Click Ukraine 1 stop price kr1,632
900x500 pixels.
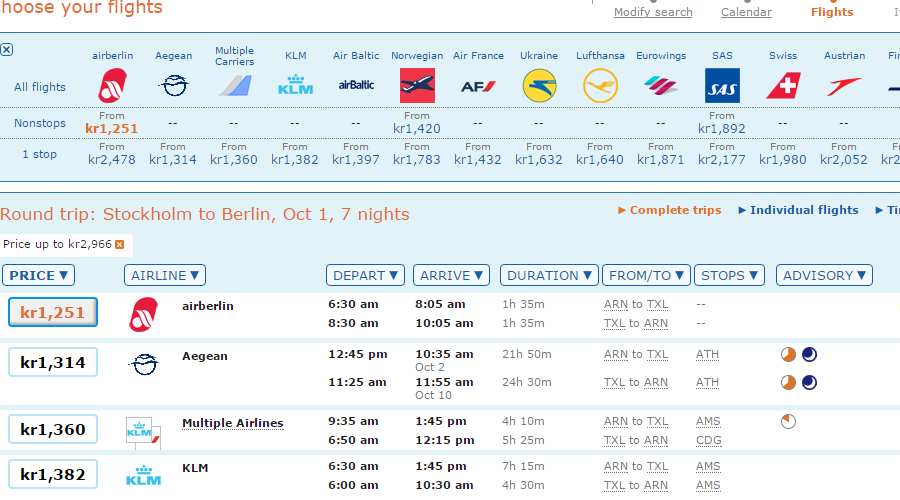(x=538, y=160)
